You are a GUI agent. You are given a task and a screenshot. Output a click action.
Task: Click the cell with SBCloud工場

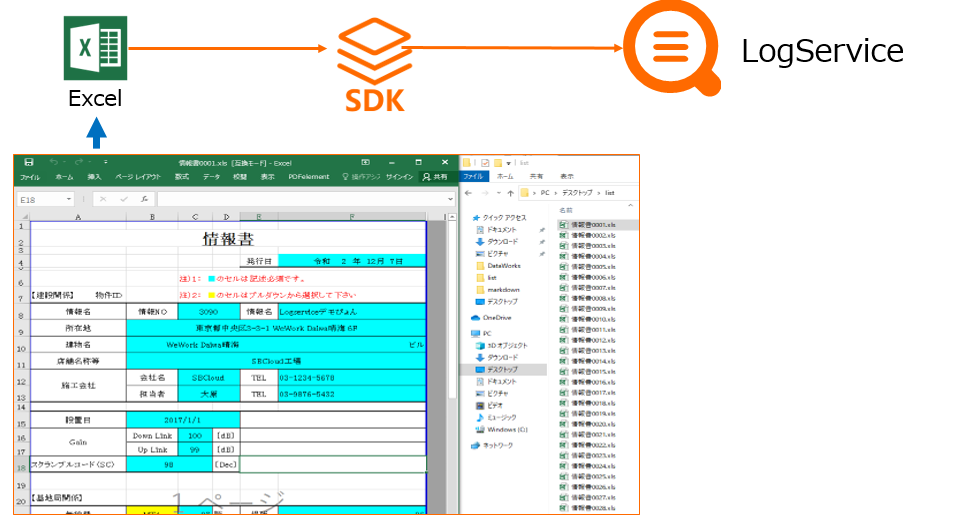coord(276,361)
